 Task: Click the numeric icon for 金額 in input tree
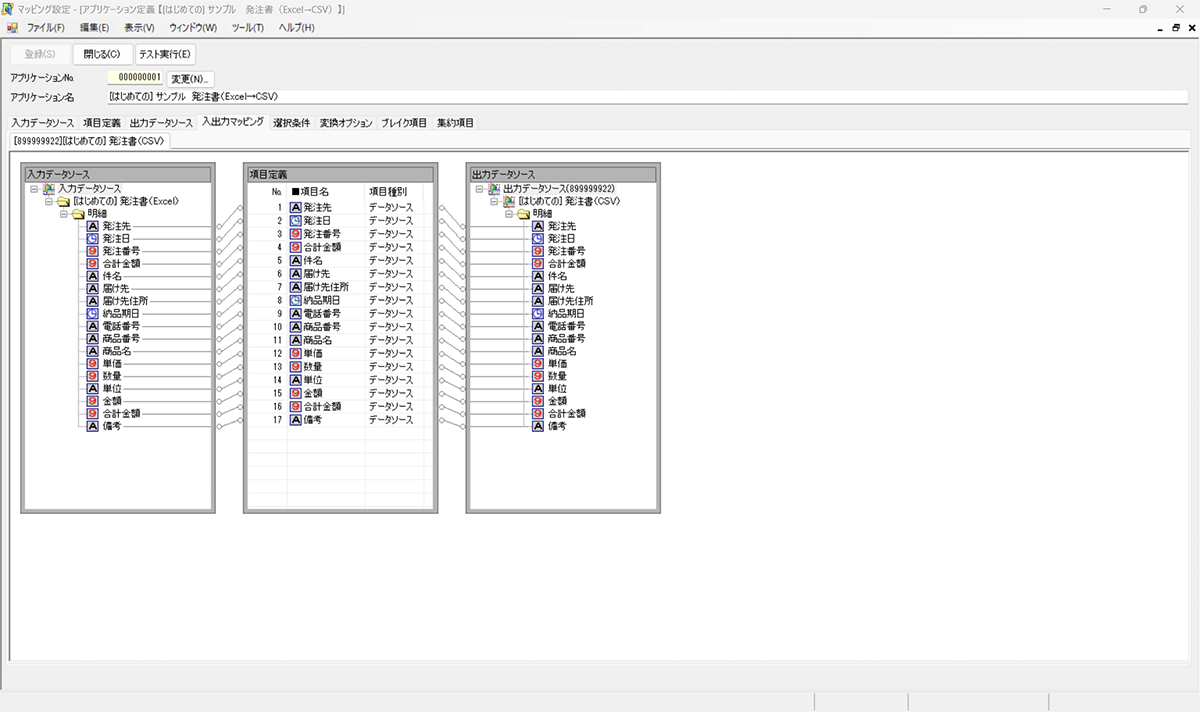pos(93,400)
